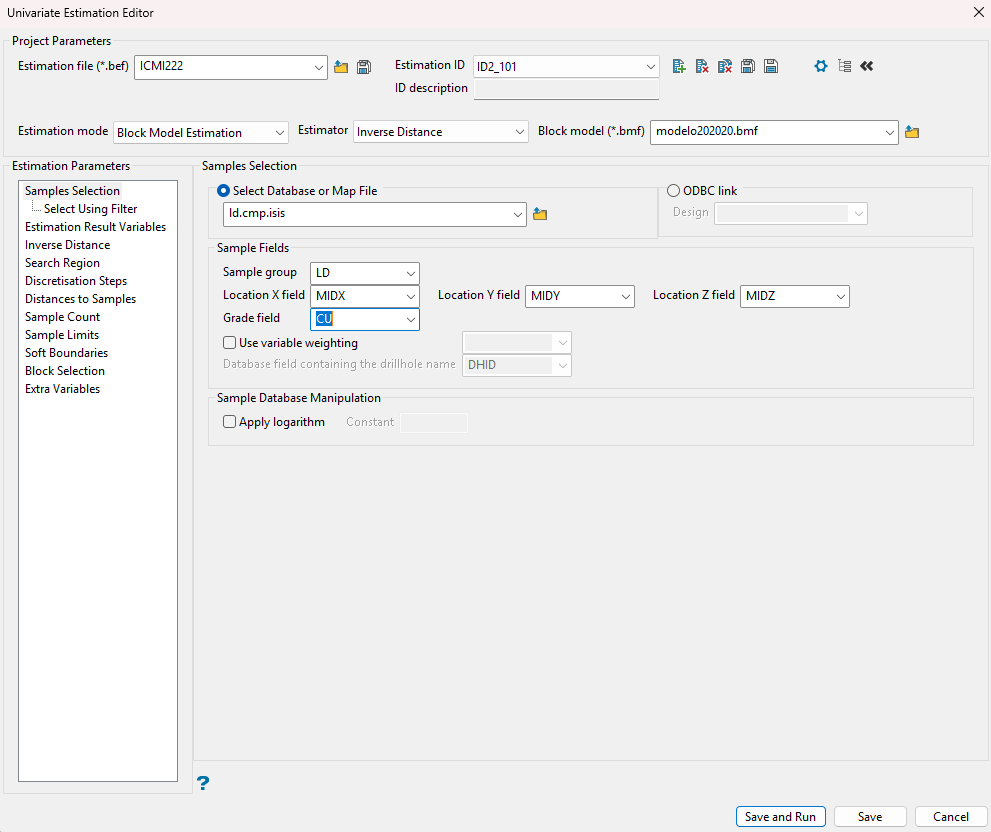The image size is (991, 832).
Task: Open the settings gear icon
Action: click(821, 66)
